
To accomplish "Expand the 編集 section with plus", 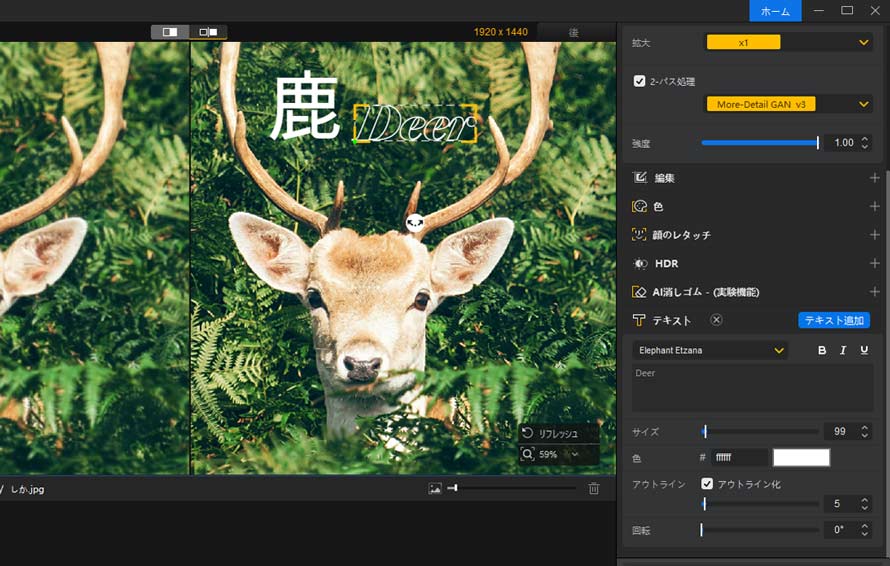I will coord(874,178).
